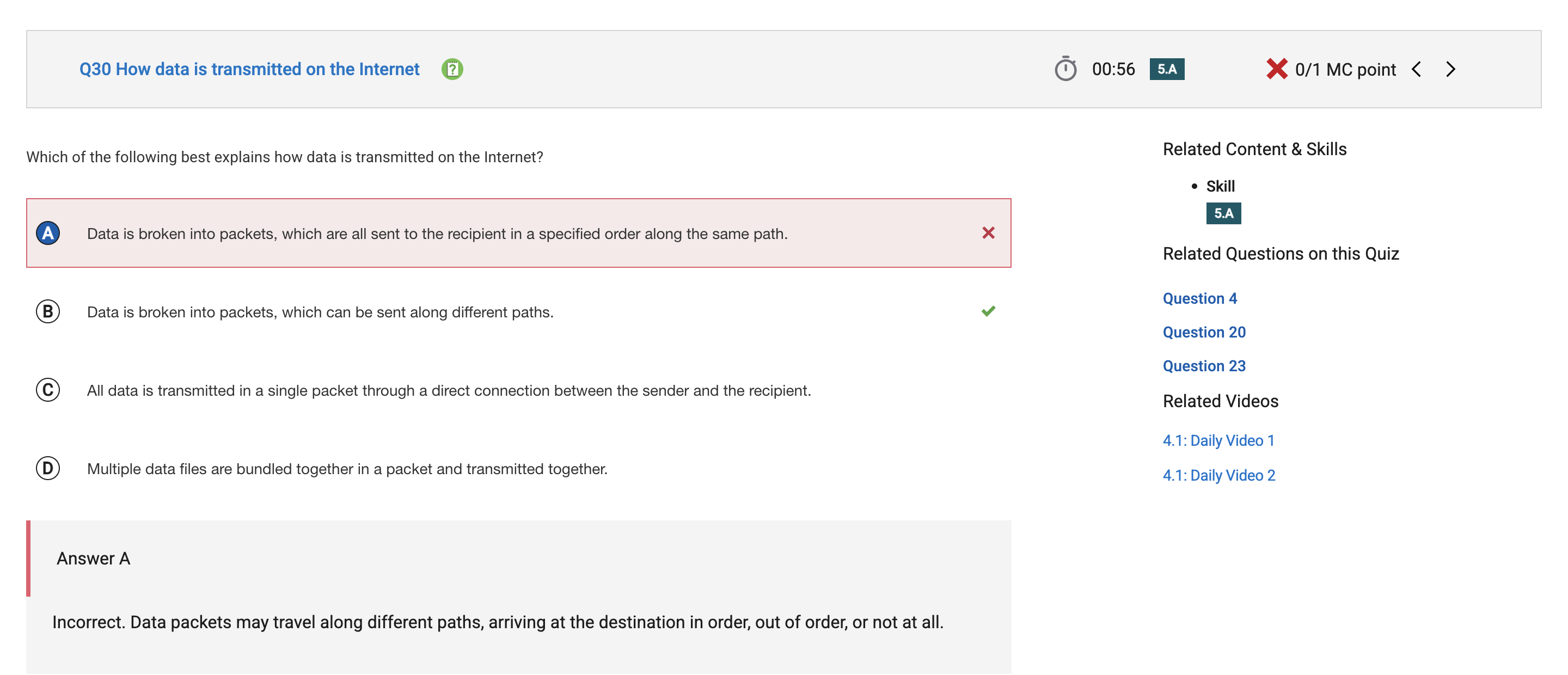Image resolution: width=1568 pixels, height=675 pixels.
Task: Click the 5.A skill badge in header
Action: coord(1166,69)
